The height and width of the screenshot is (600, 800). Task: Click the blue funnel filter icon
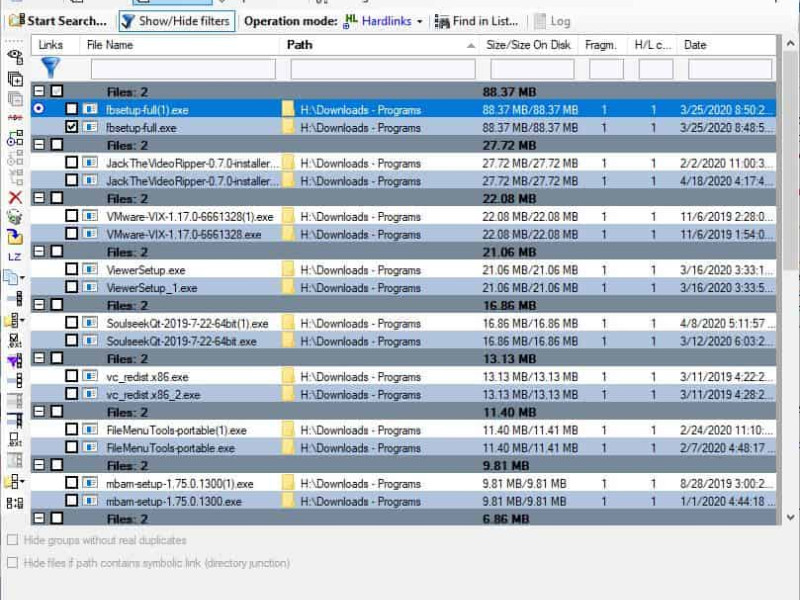pyautogui.click(x=51, y=68)
